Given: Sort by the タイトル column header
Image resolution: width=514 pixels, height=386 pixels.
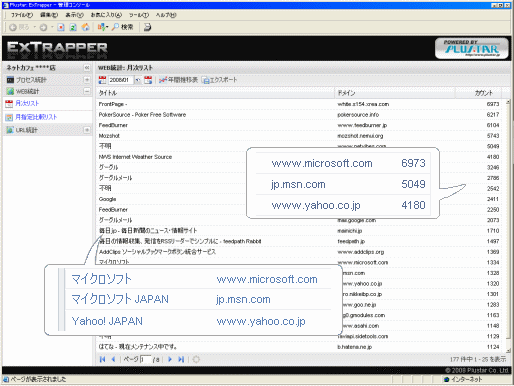Looking at the screenshot, I should coord(215,93).
